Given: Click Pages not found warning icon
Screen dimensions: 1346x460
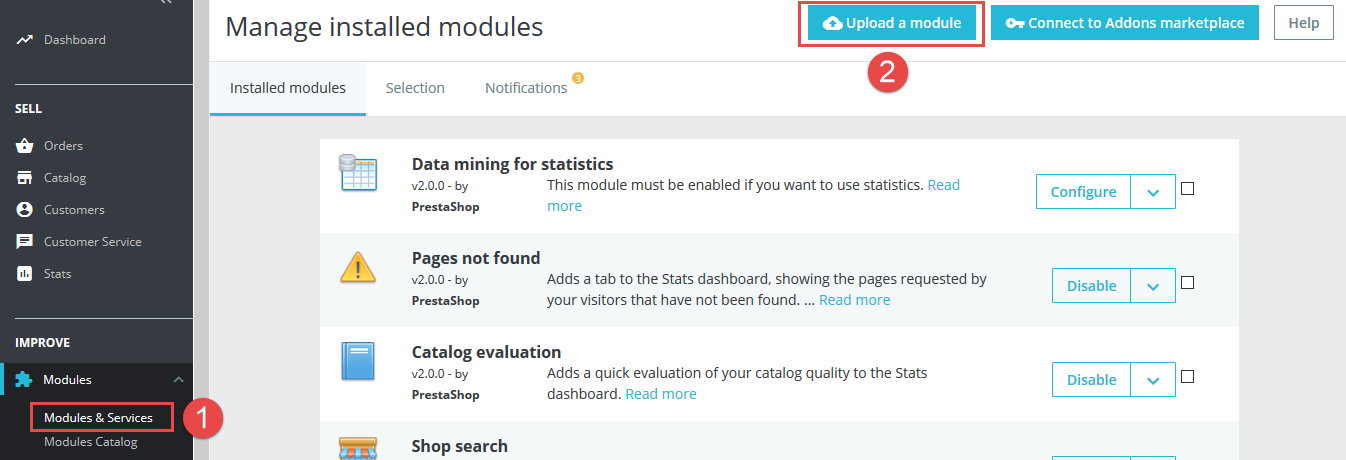Looking at the screenshot, I should (357, 268).
